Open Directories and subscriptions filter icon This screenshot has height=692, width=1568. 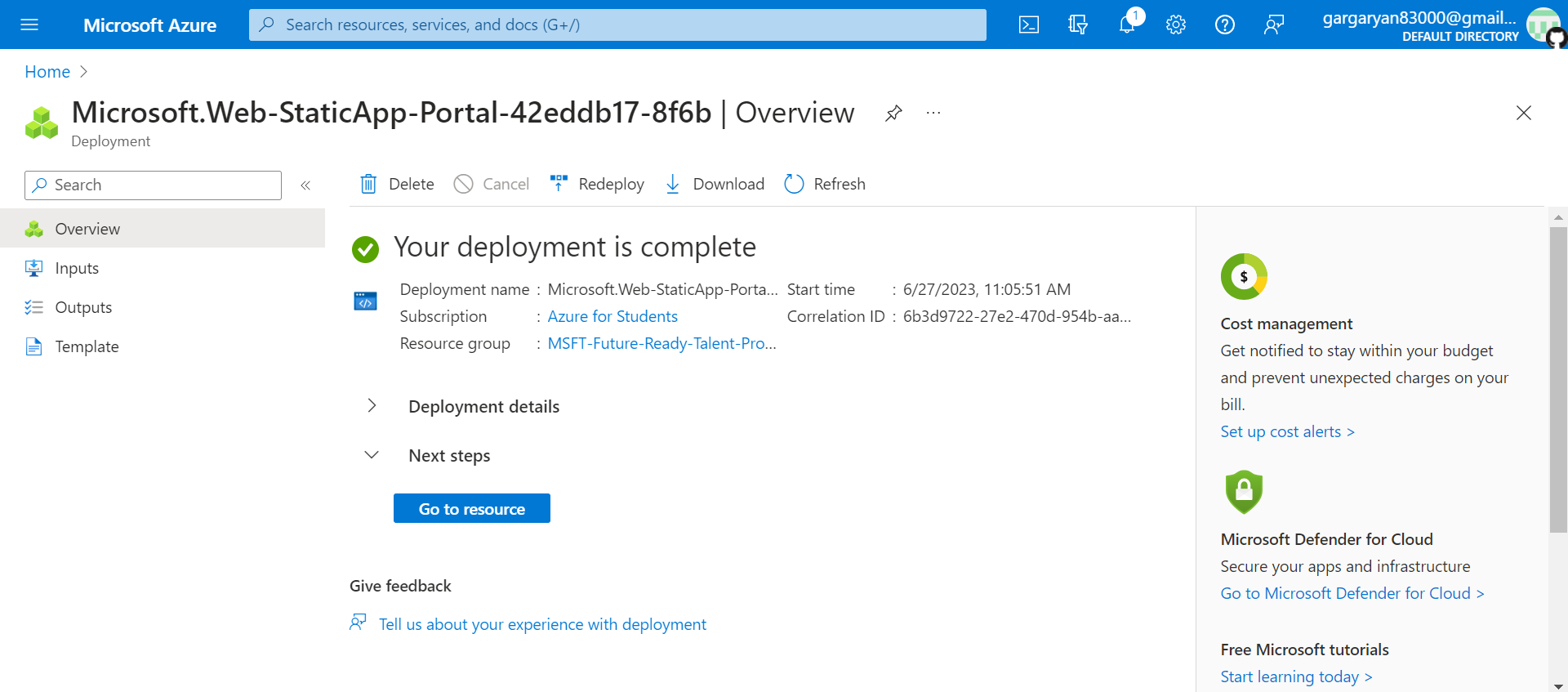click(1078, 25)
